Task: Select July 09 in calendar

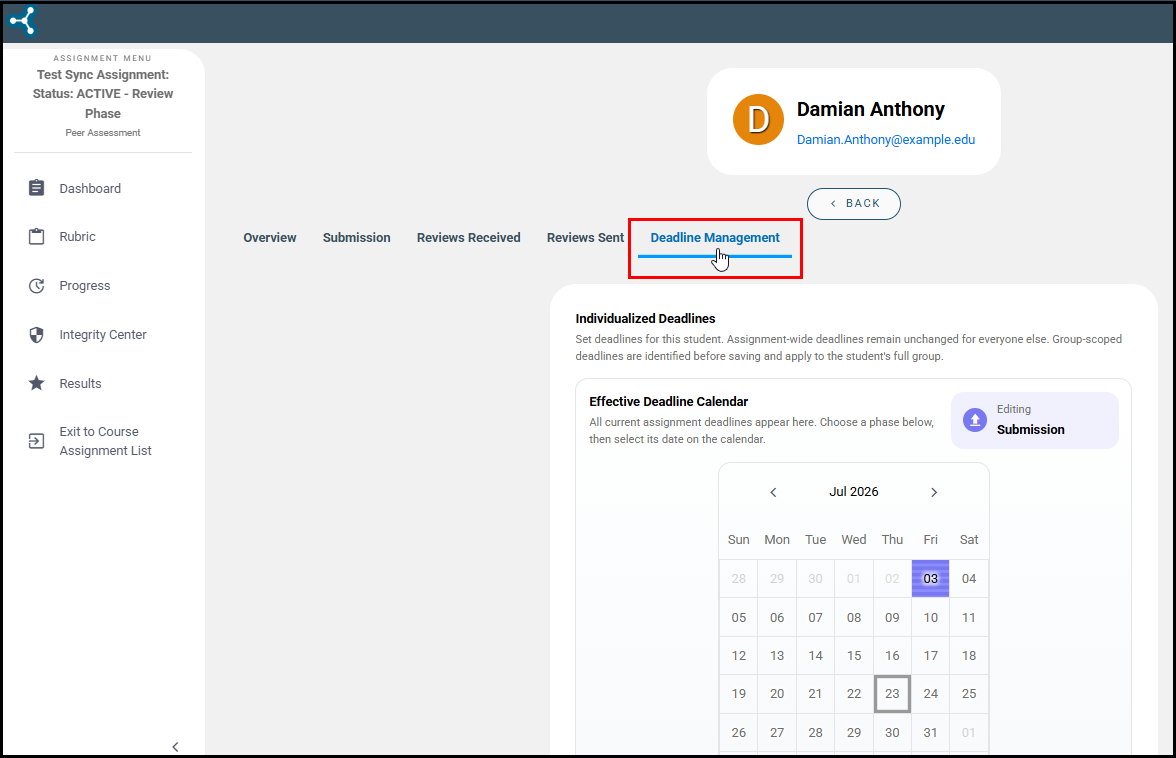Action: click(892, 617)
